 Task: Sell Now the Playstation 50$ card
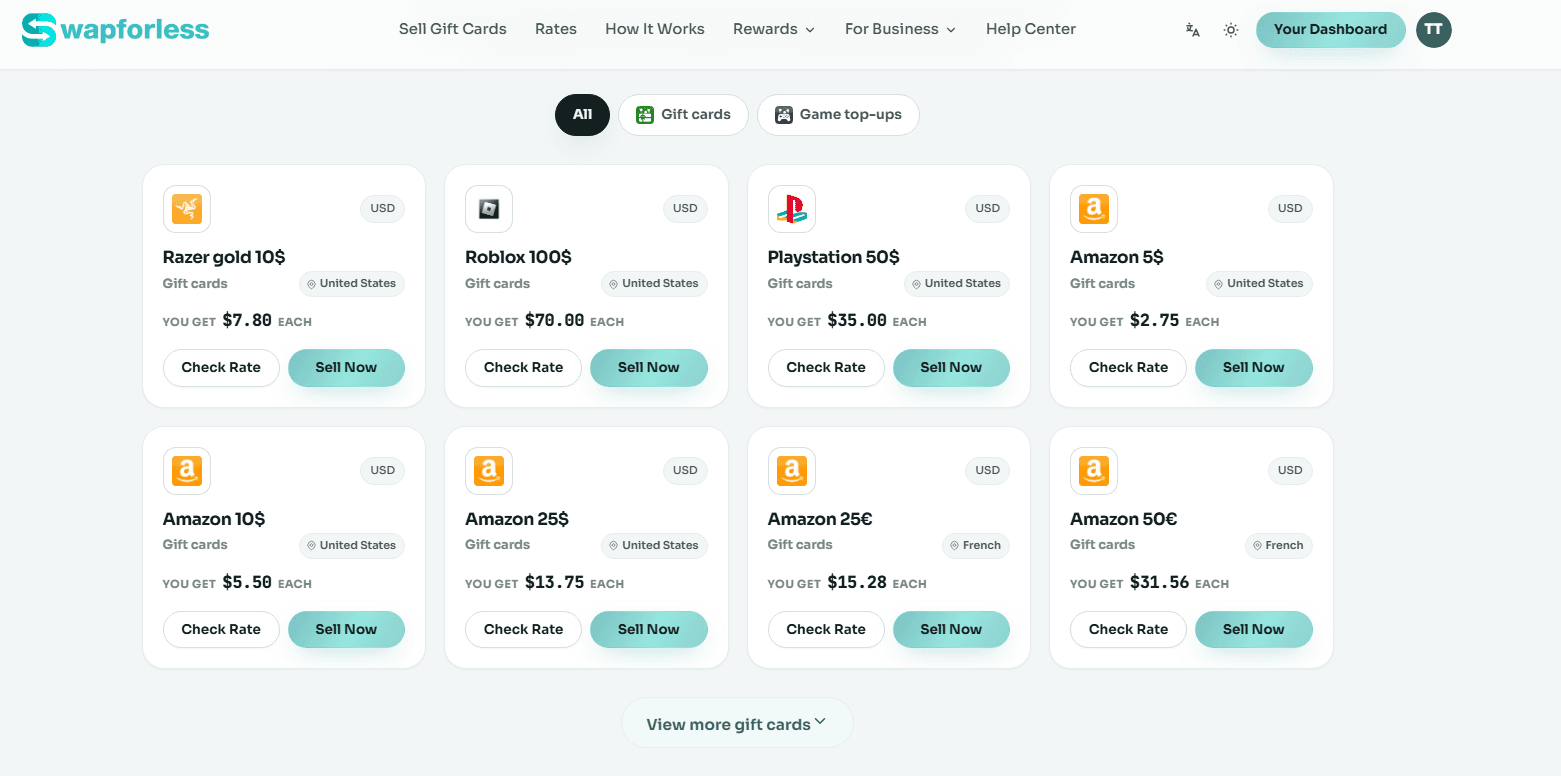(951, 368)
